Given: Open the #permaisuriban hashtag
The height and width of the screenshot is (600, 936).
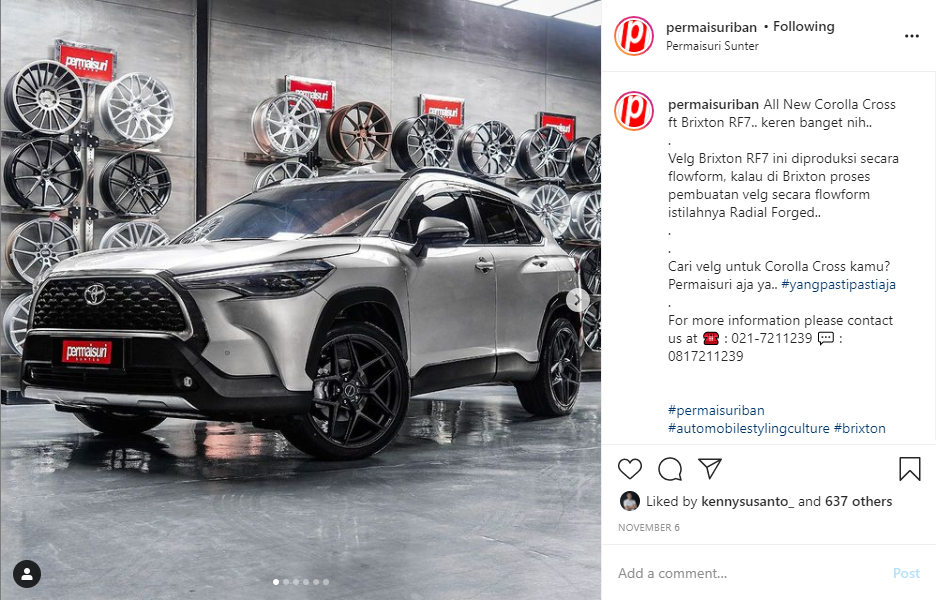Looking at the screenshot, I should (716, 410).
